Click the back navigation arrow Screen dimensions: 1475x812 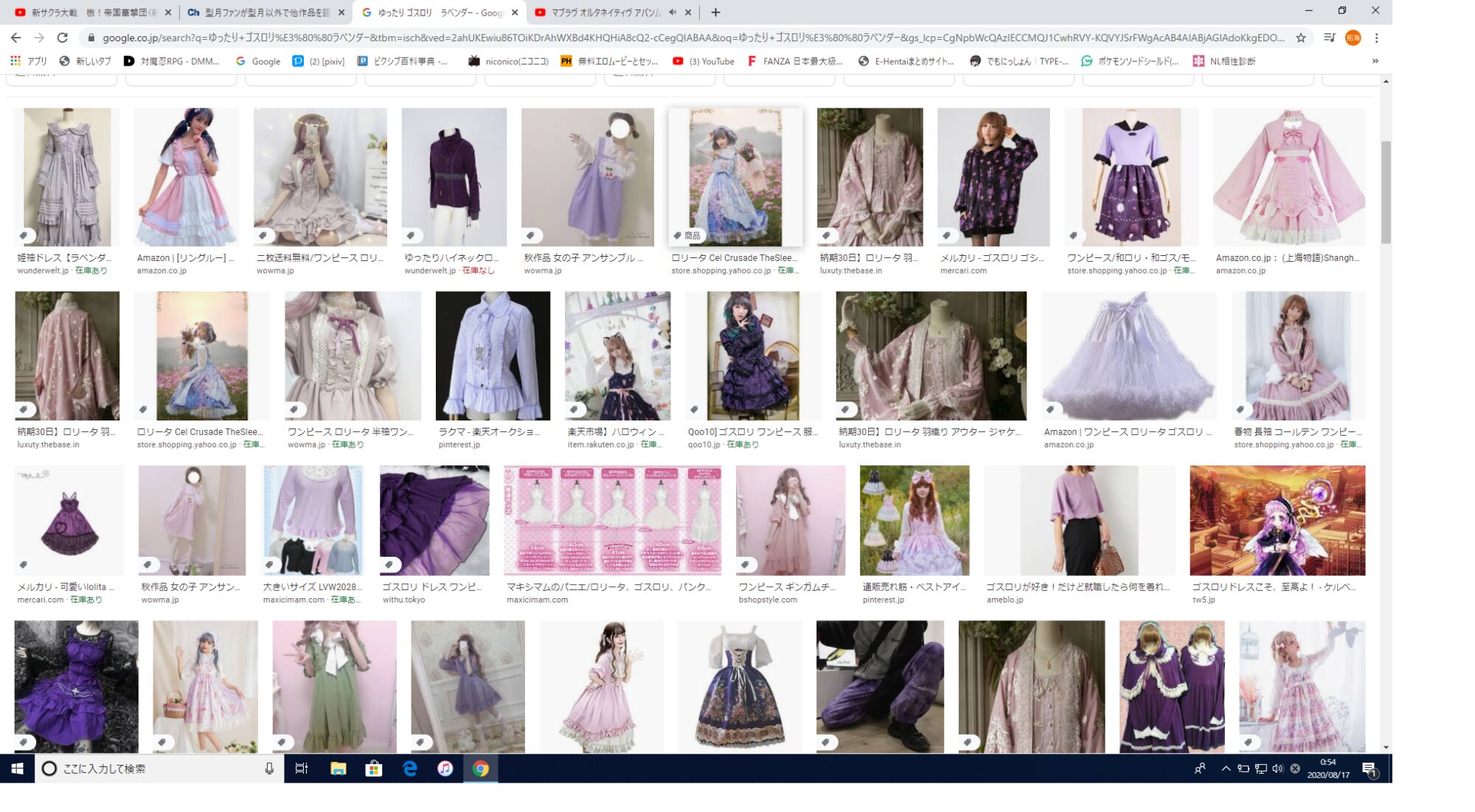pos(16,38)
